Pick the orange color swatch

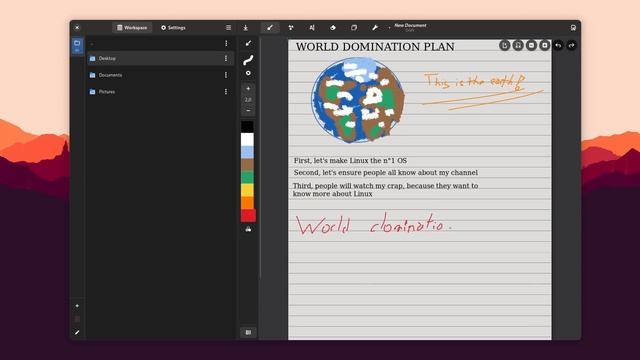[x=247, y=202]
